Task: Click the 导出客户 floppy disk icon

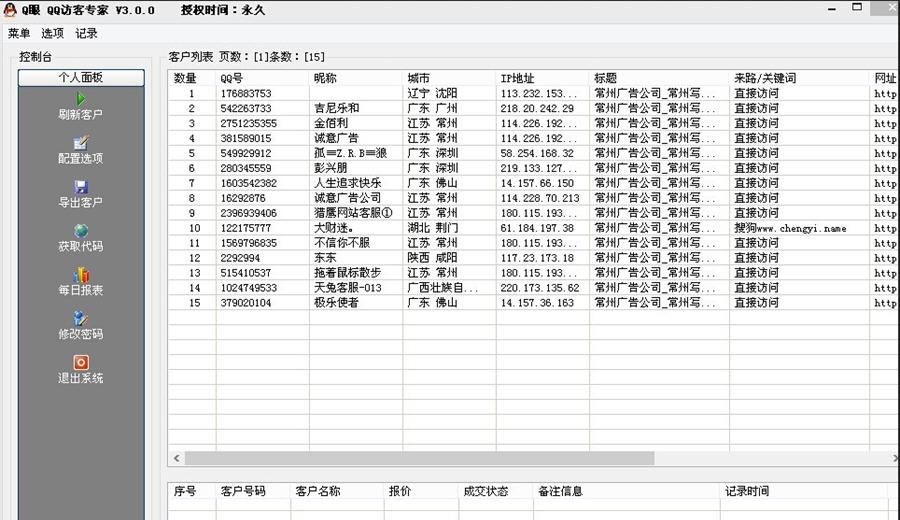Action: 81,187
